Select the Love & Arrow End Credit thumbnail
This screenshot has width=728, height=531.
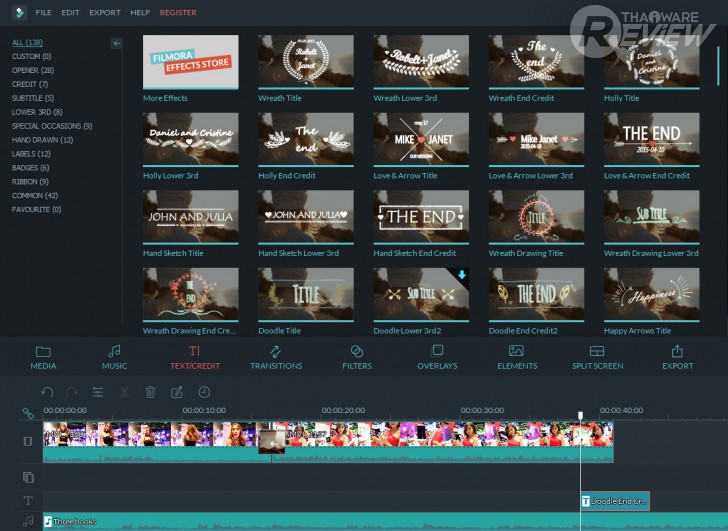click(651, 139)
